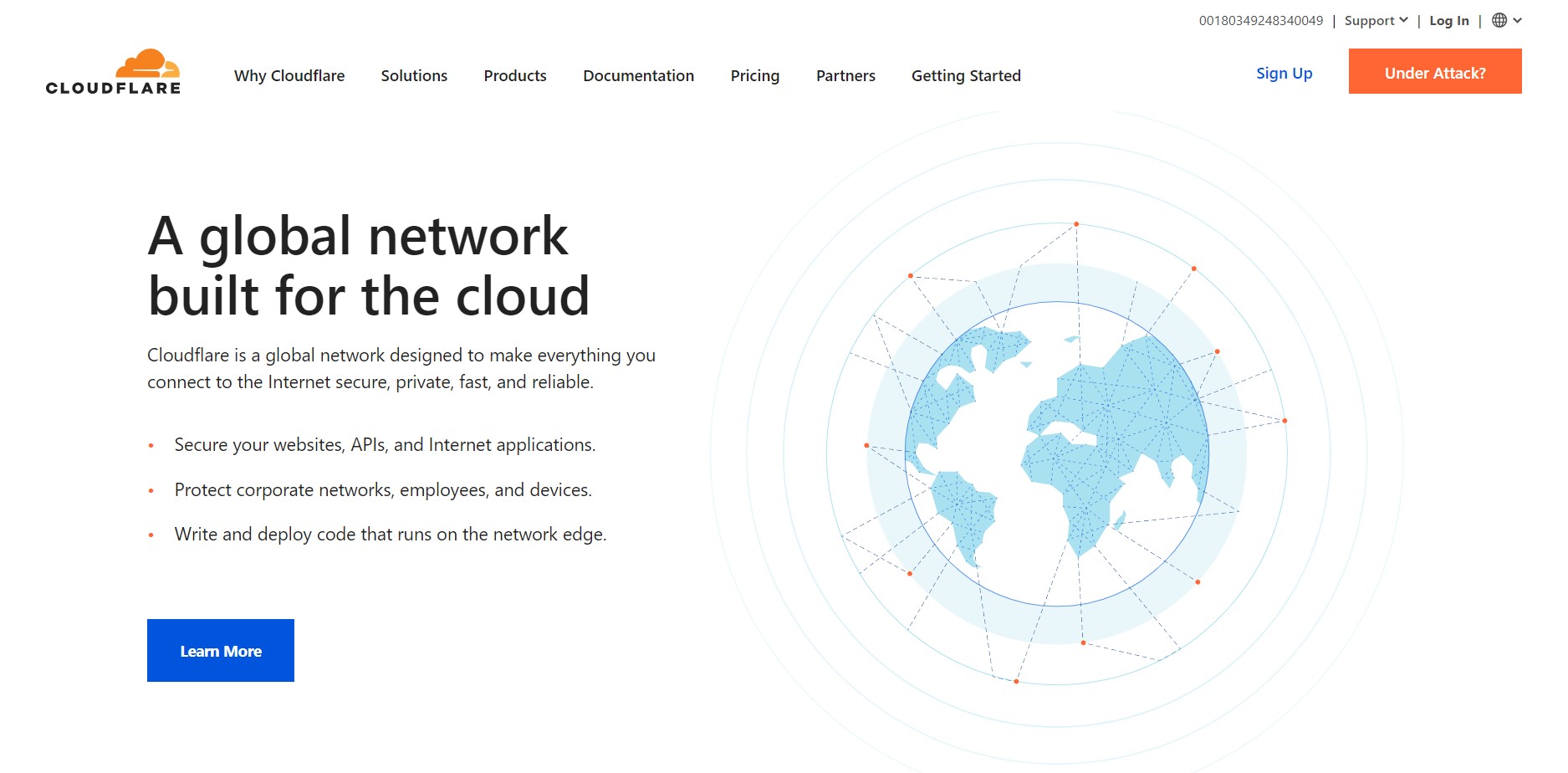Click the account number 00180349248340049
This screenshot has width=1568, height=773.
[x=1261, y=18]
